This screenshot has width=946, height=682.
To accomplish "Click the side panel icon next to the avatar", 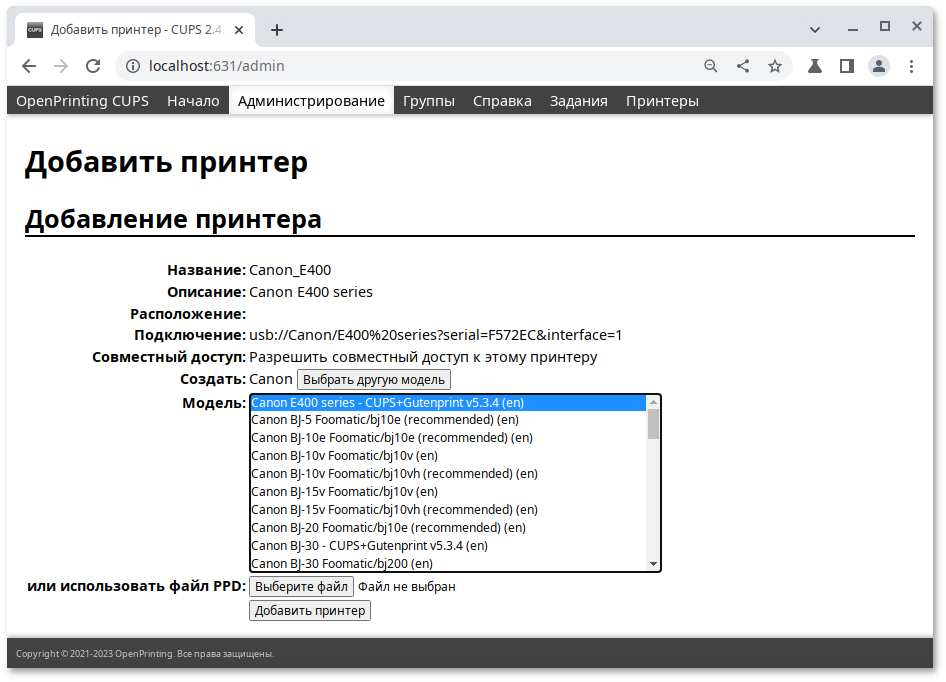I will pos(847,65).
